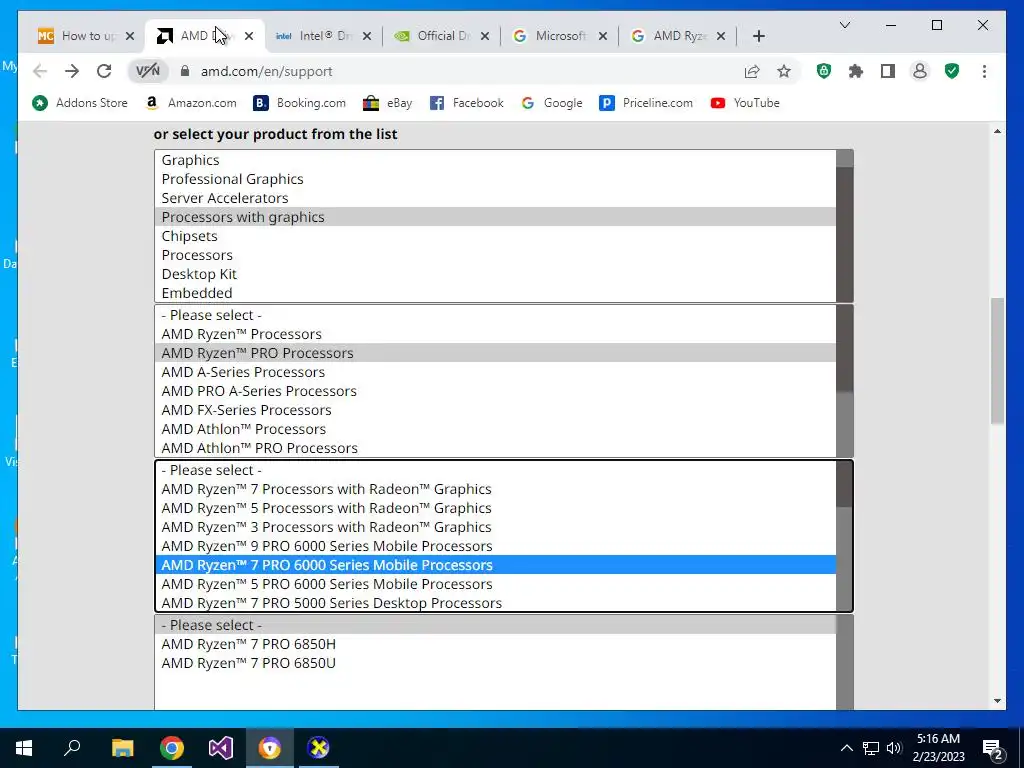The image size is (1024, 768).
Task: Select Processors with graphics category
Action: [495, 217]
